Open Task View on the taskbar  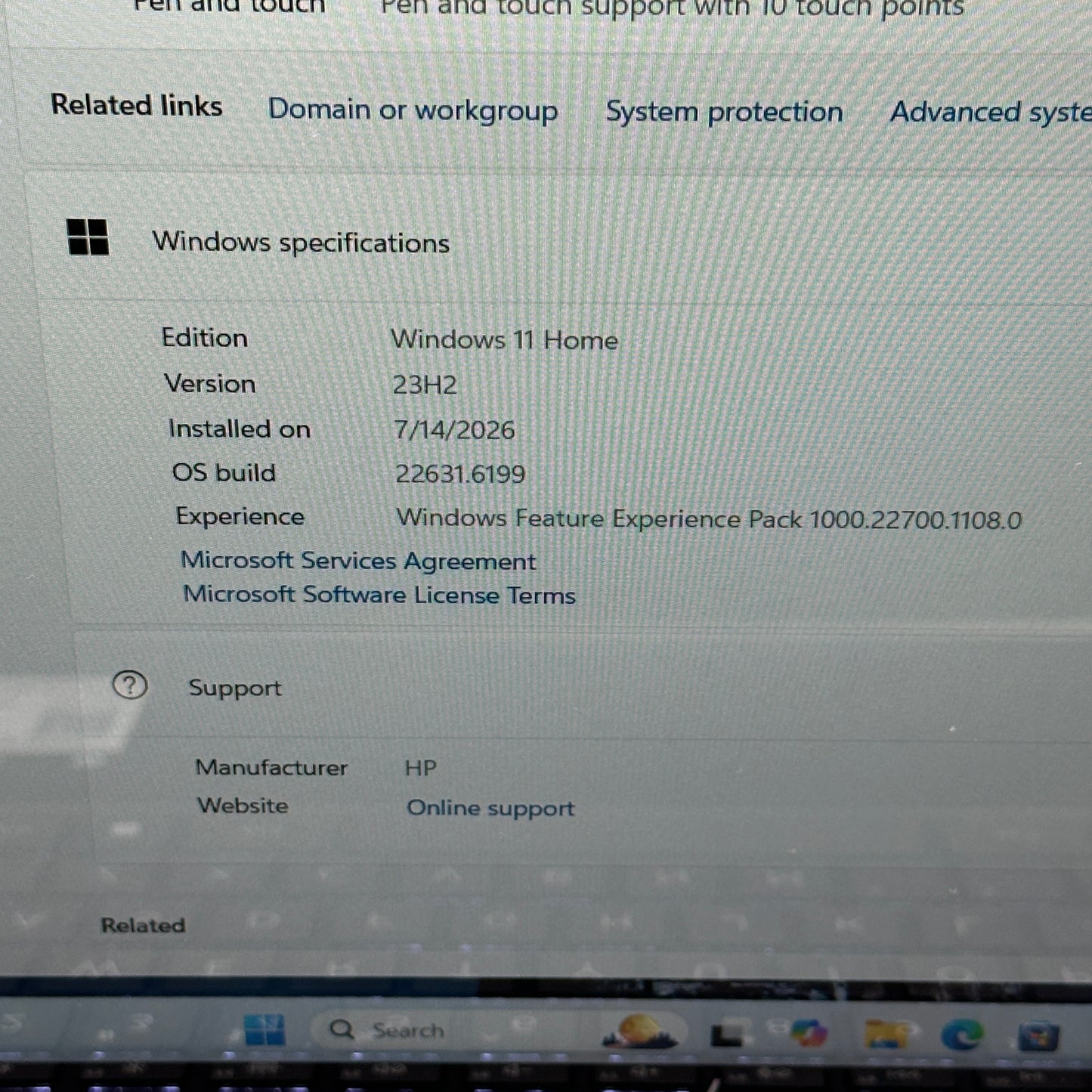pyautogui.click(x=728, y=1033)
